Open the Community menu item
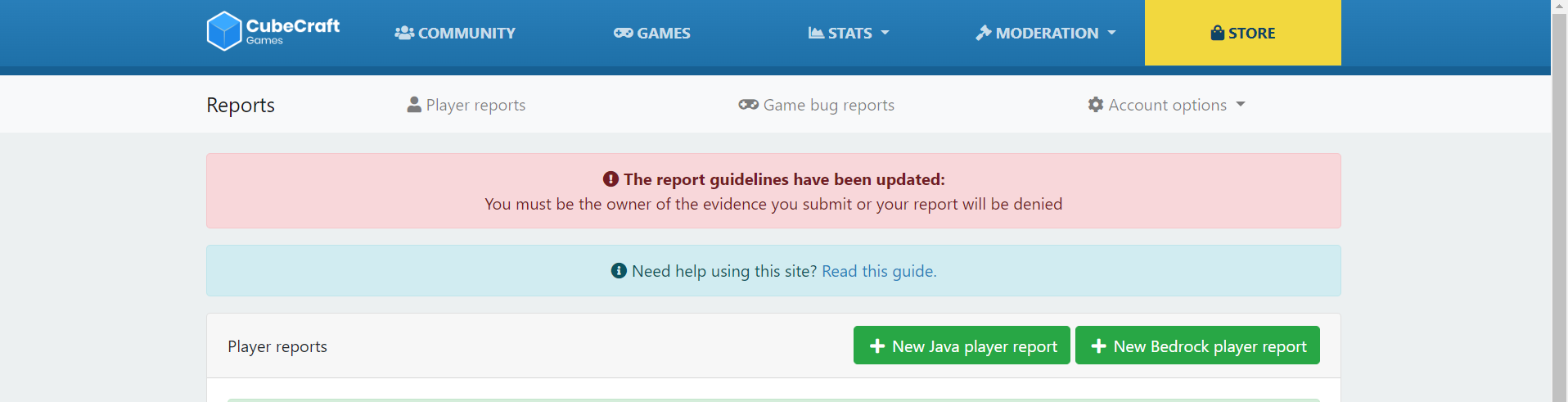This screenshot has width=1568, height=402. click(455, 34)
